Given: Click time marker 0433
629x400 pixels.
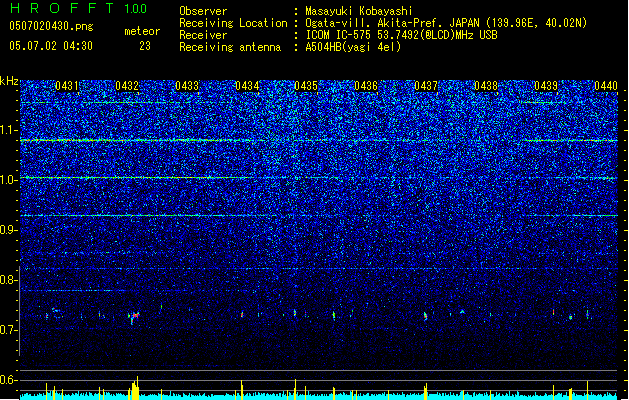Looking at the screenshot, I should (x=187, y=86).
